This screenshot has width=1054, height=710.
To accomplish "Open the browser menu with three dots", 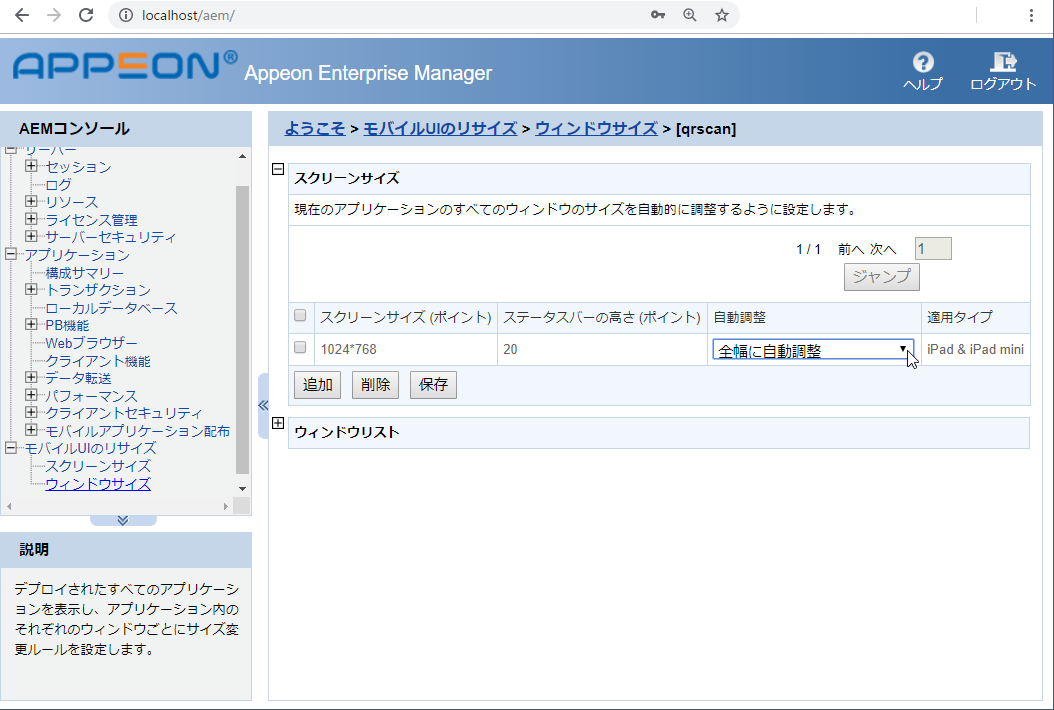I will tap(1032, 15).
